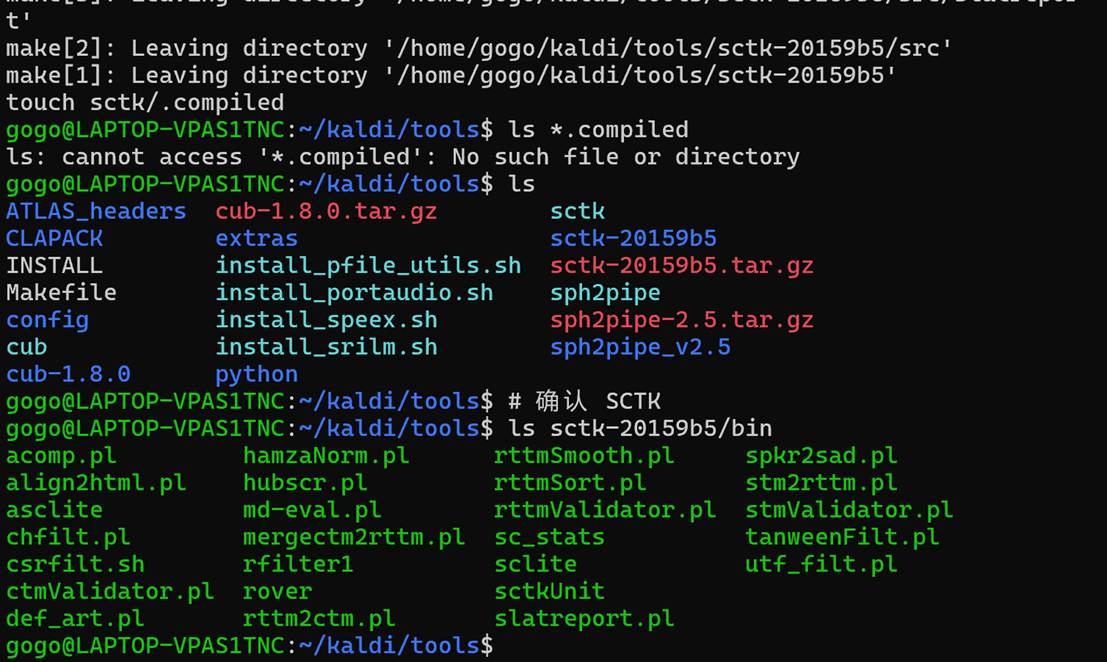Screen dimensions: 1107x662
Task: Click the hamzaNorm.pl file name
Action: [326, 455]
